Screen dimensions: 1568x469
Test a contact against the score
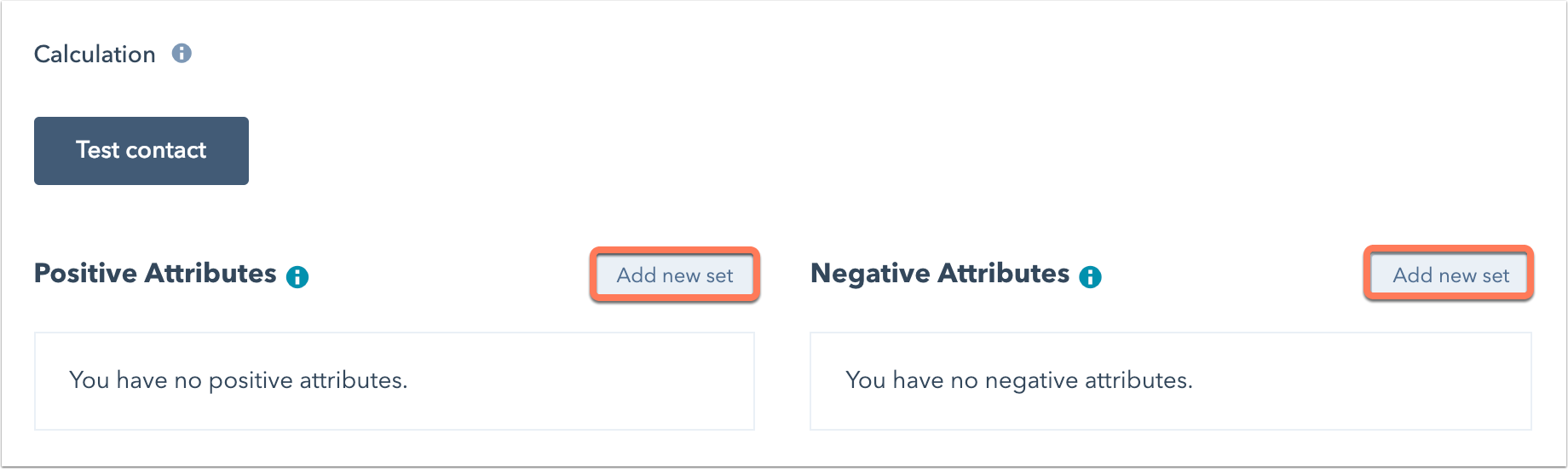point(141,151)
